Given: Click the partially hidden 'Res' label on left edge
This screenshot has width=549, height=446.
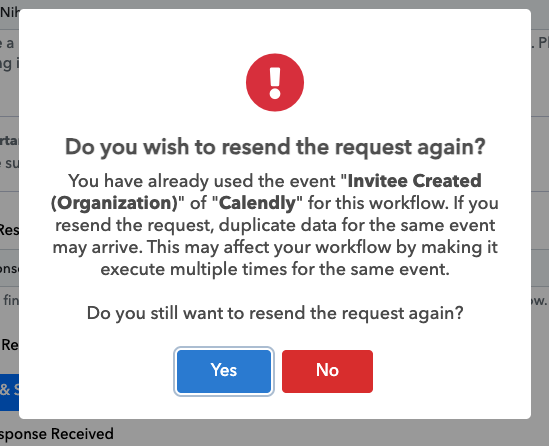Looking at the screenshot, I should [x=9, y=230].
